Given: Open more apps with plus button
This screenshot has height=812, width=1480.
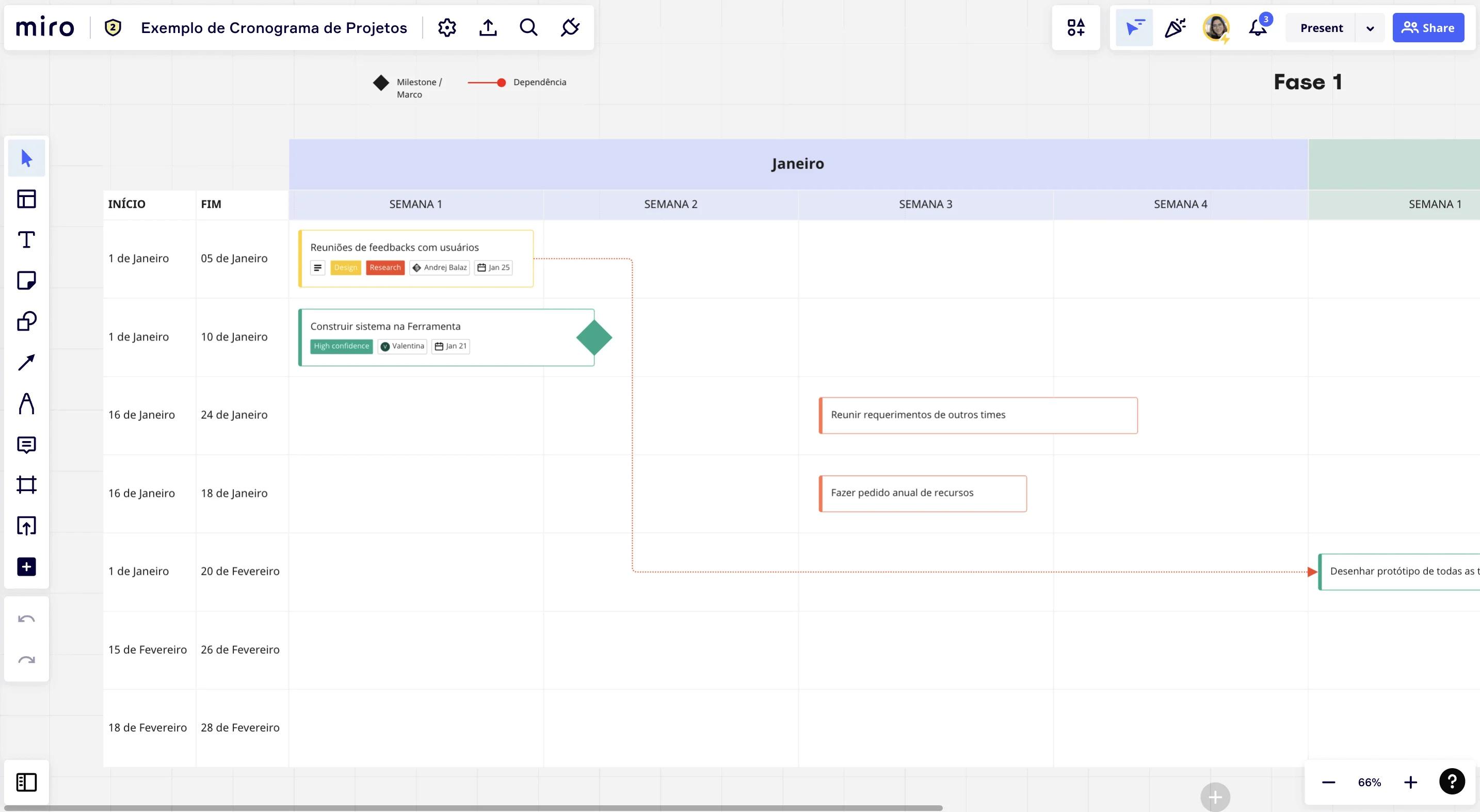Looking at the screenshot, I should 26,567.
